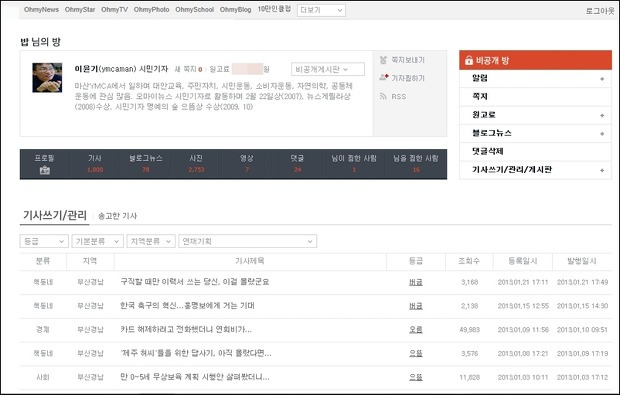Click 으뜸 grade link for 제주 허씨 row
The width and height of the screenshot is (620, 395).
coord(416,353)
